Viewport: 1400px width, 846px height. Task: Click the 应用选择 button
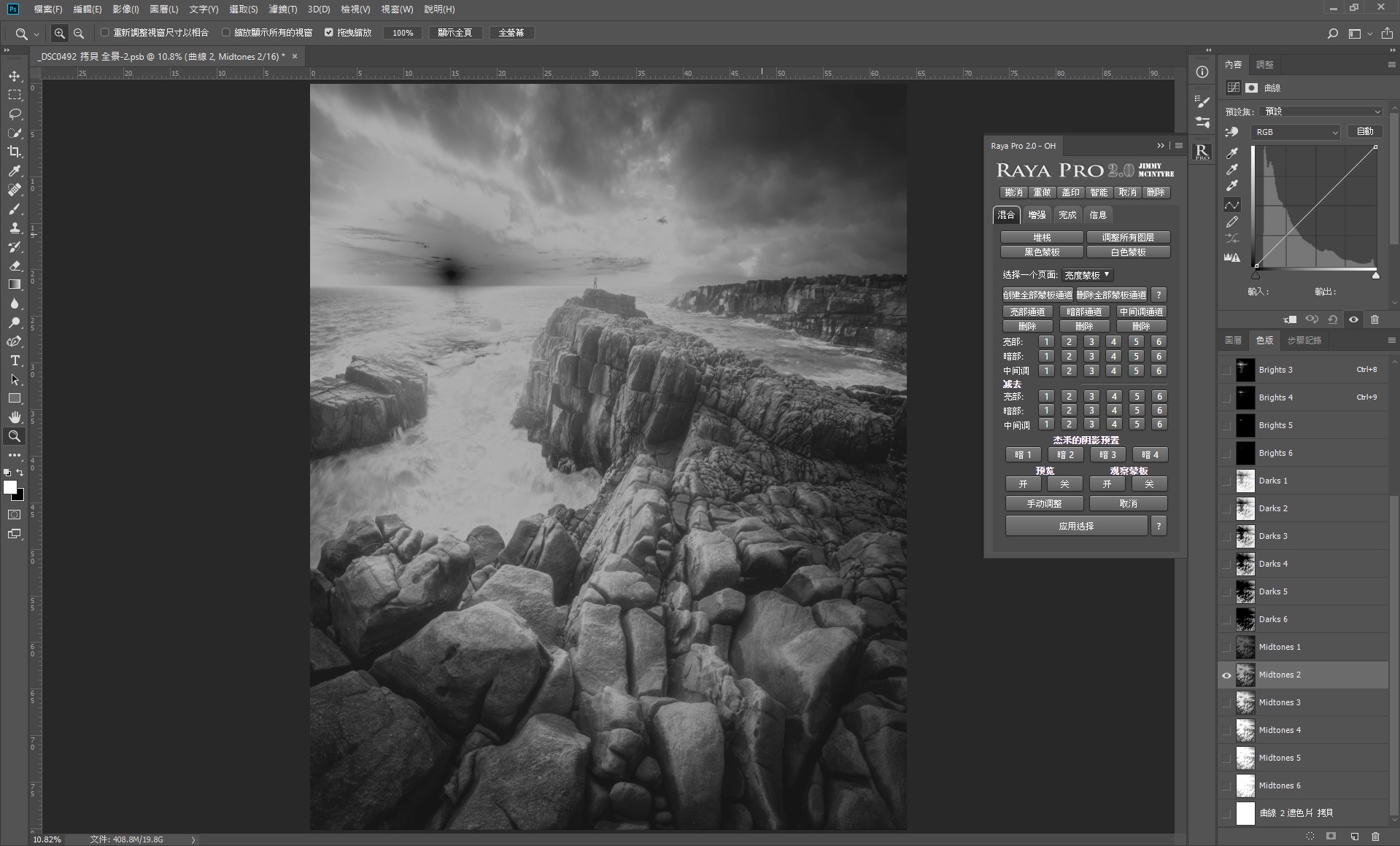(x=1075, y=526)
